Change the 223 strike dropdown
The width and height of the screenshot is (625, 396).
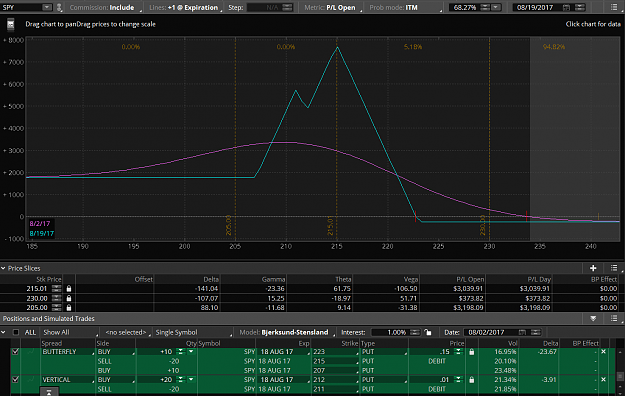335,352
